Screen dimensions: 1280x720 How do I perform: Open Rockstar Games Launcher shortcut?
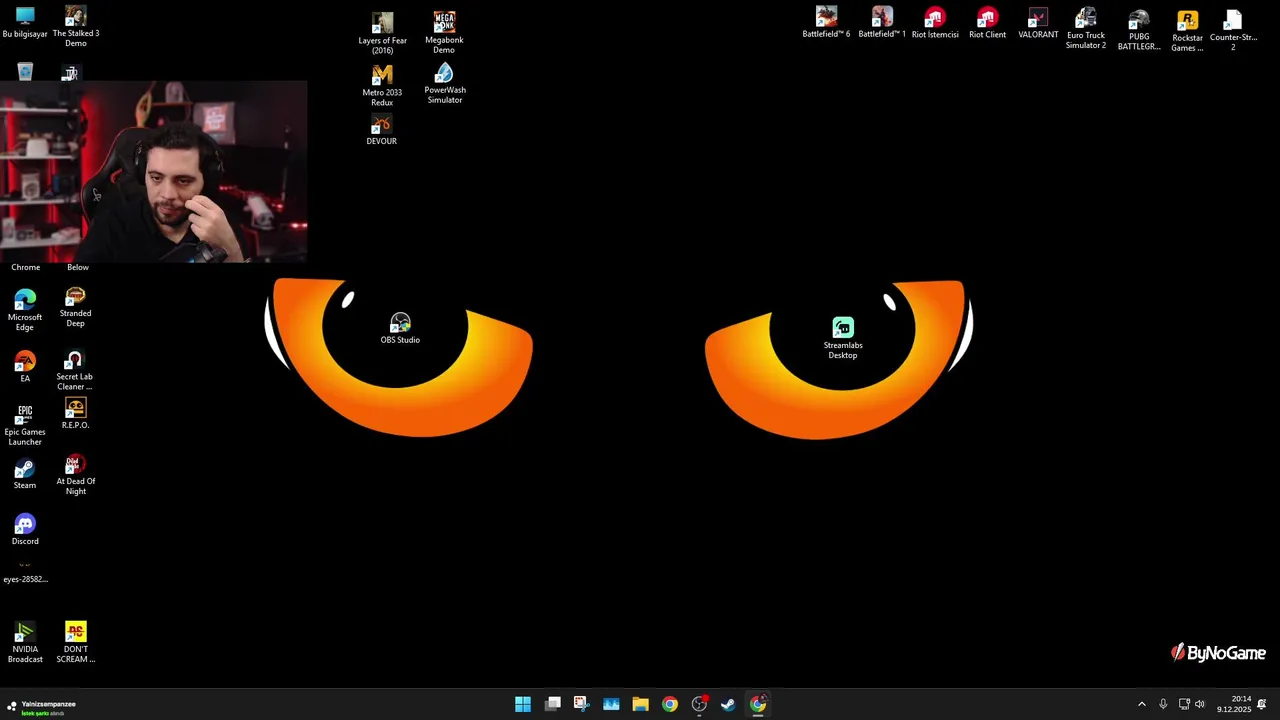point(1187,31)
